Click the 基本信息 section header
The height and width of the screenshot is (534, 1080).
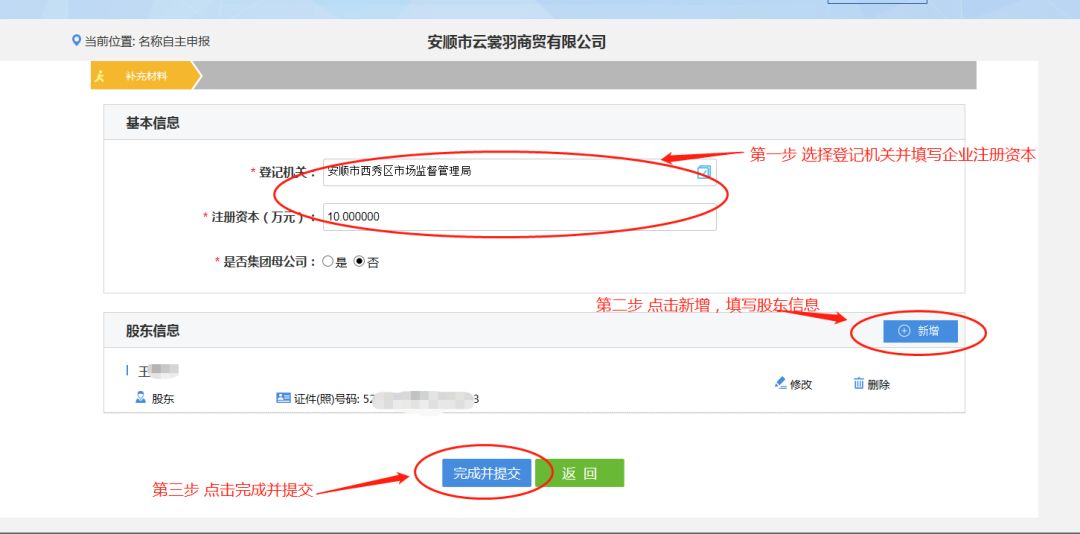tap(152, 123)
